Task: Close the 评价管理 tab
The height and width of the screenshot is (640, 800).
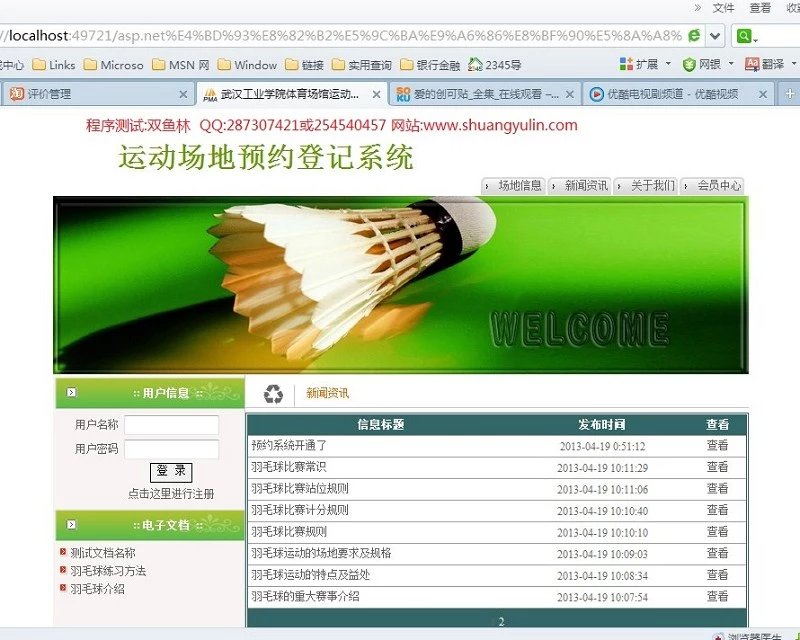Action: tap(183, 94)
